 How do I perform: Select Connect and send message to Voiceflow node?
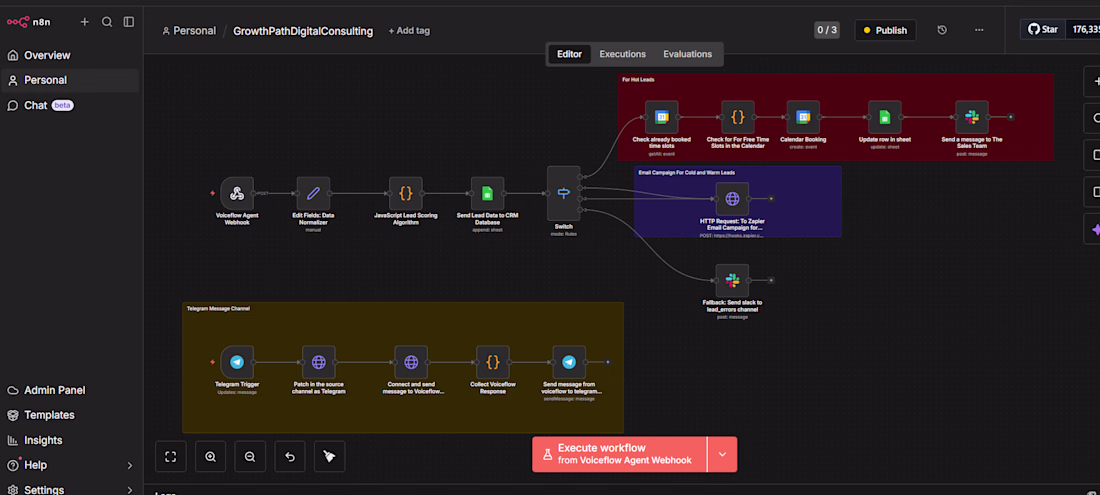(x=411, y=362)
